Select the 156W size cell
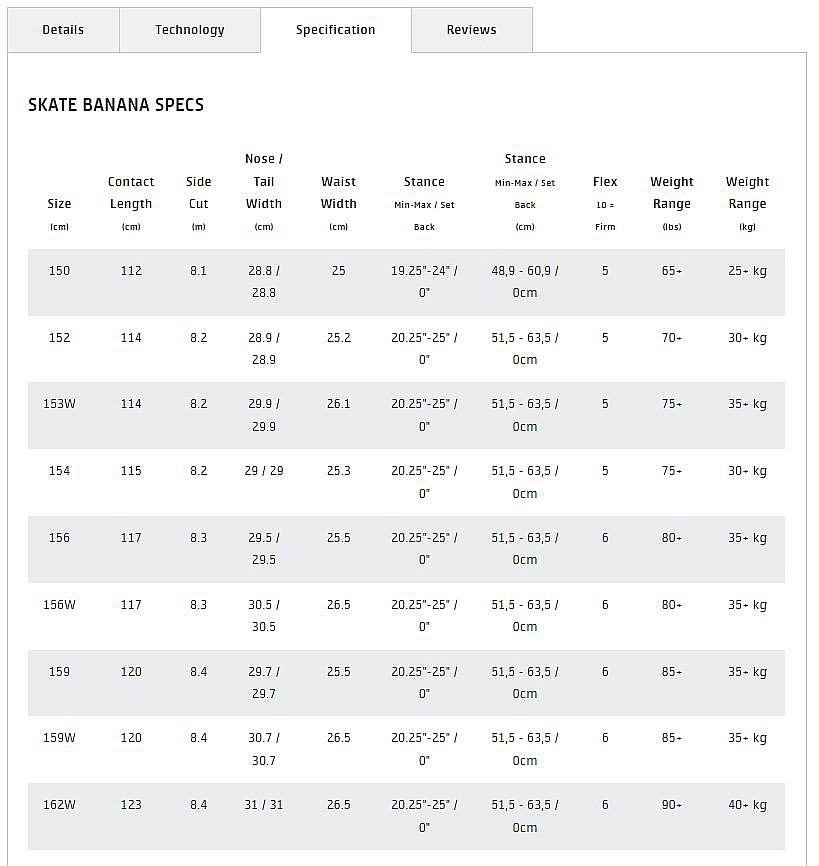Viewport: 819px width, 866px height. [60, 605]
